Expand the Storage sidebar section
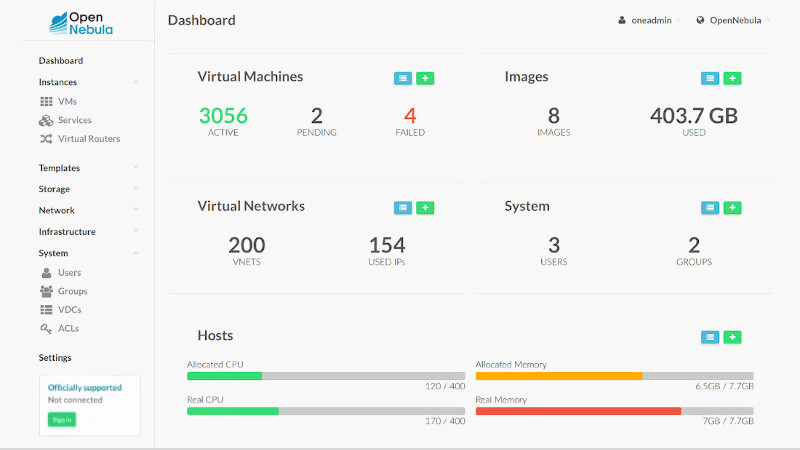This screenshot has height=450, width=800. coord(135,189)
